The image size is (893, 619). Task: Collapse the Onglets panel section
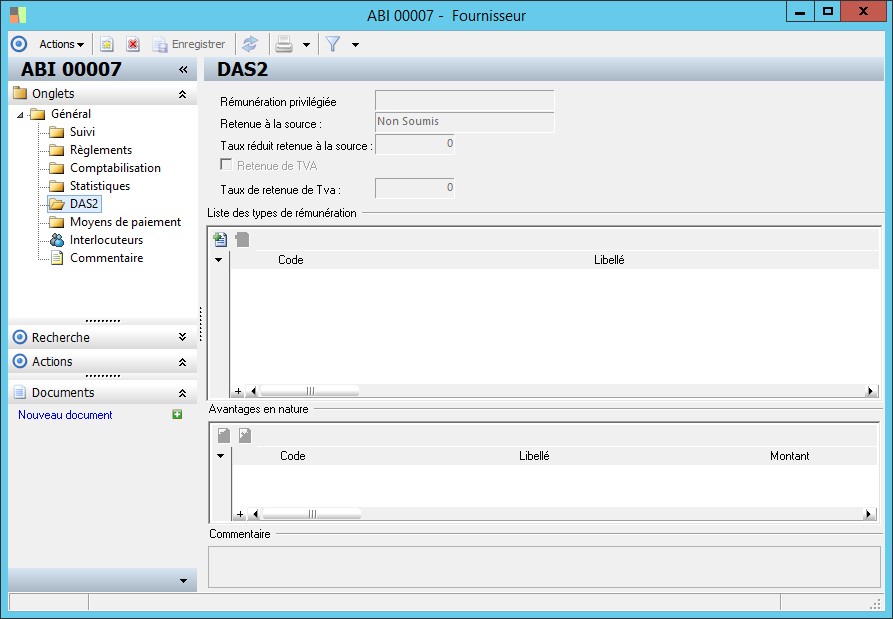[x=181, y=94]
